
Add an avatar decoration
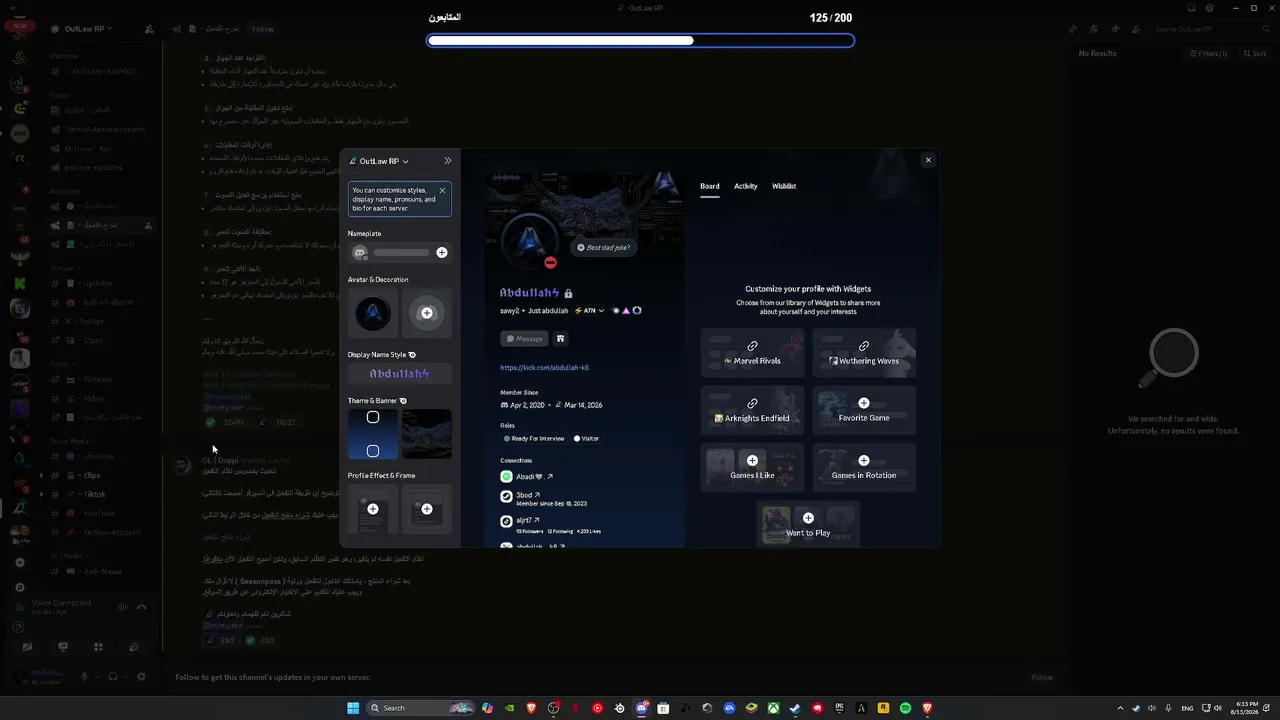tap(427, 313)
